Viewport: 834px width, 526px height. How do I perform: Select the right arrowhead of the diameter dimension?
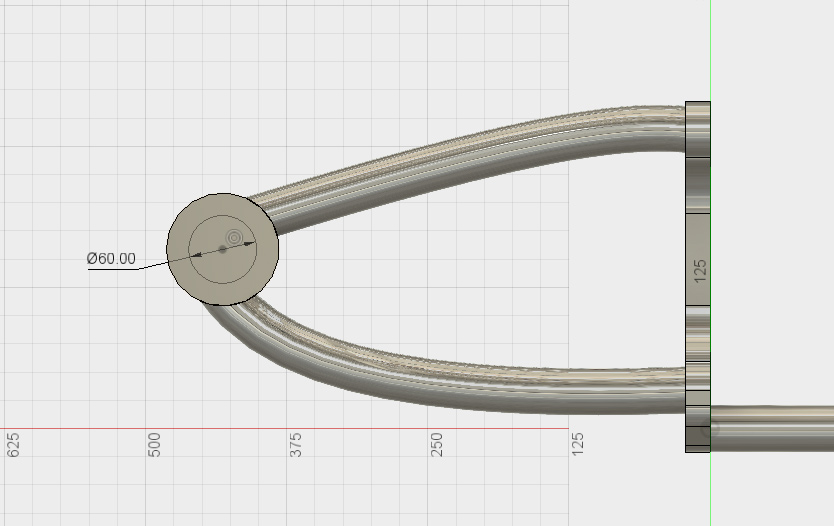(251, 242)
